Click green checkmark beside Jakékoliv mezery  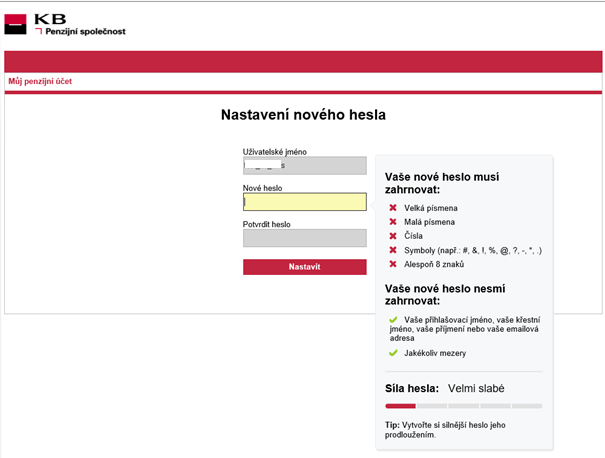tap(393, 352)
